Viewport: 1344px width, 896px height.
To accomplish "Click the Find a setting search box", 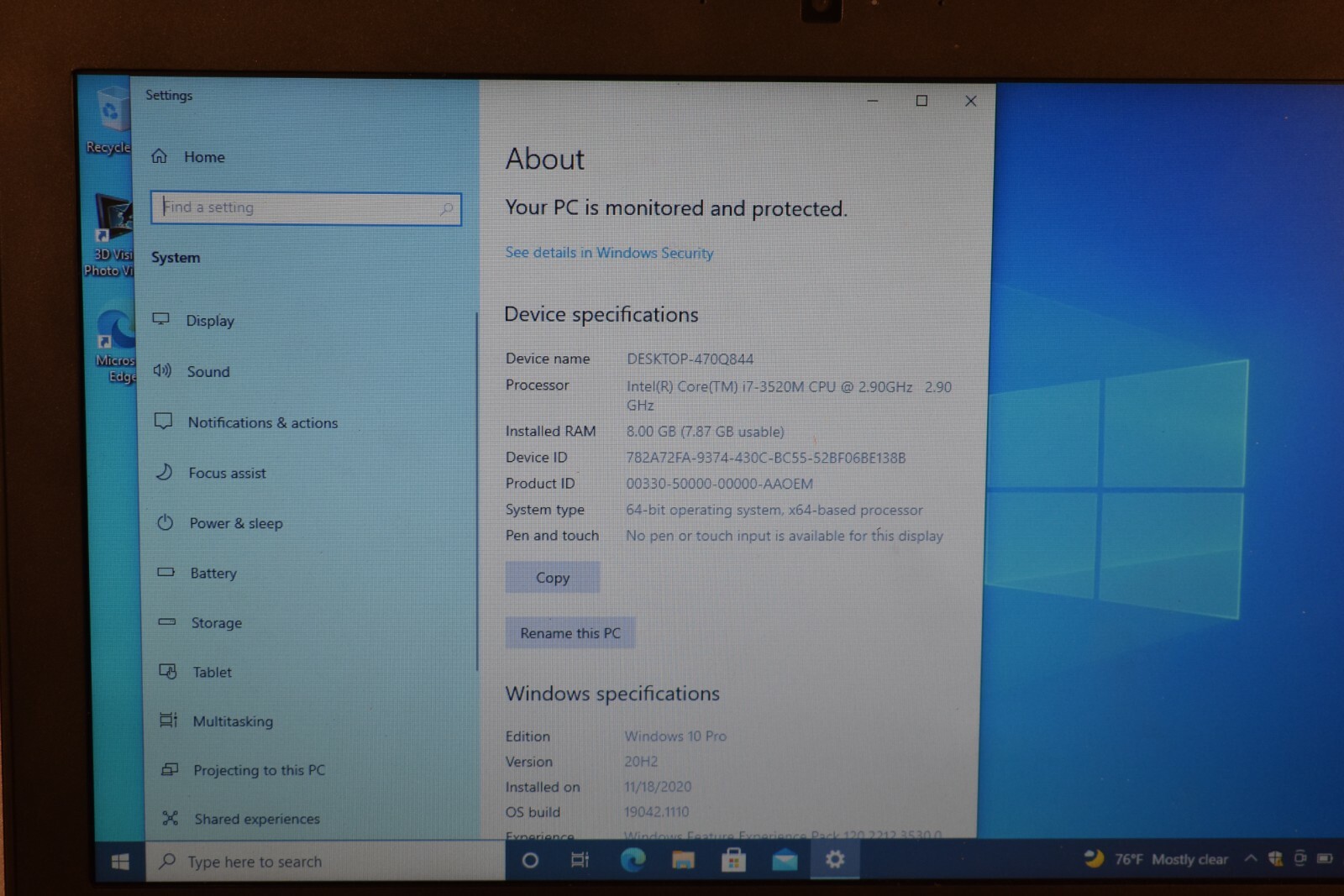I will coord(306,208).
